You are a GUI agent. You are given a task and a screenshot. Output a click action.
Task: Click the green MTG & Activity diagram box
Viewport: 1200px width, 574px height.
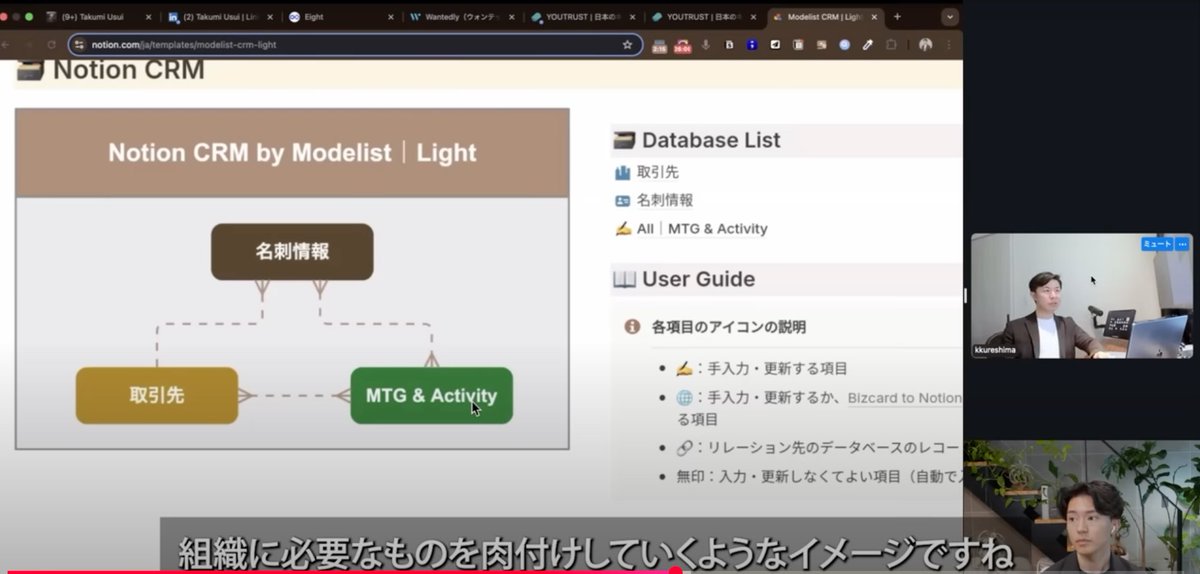[431, 395]
